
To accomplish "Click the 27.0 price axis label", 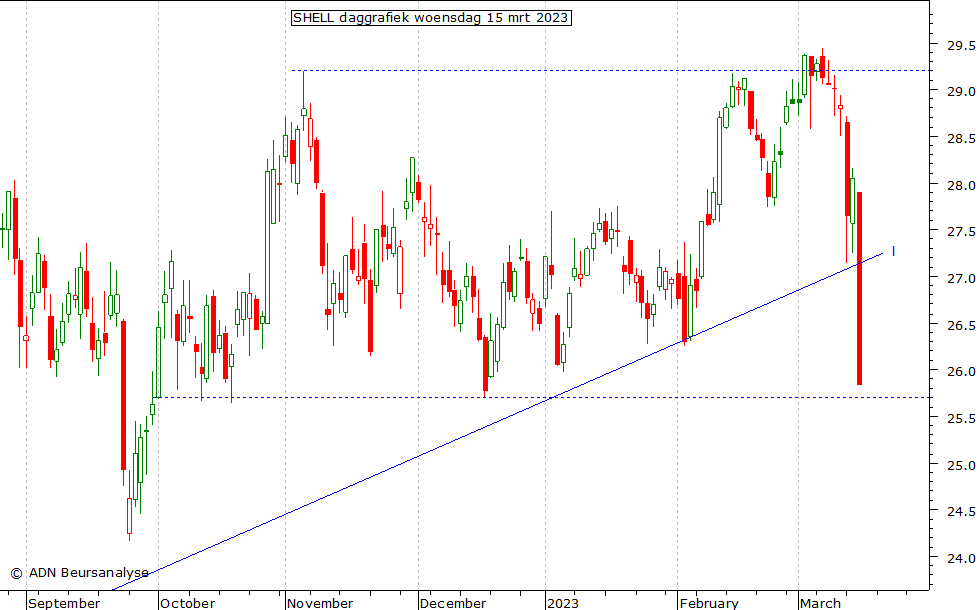I will 961,278.
